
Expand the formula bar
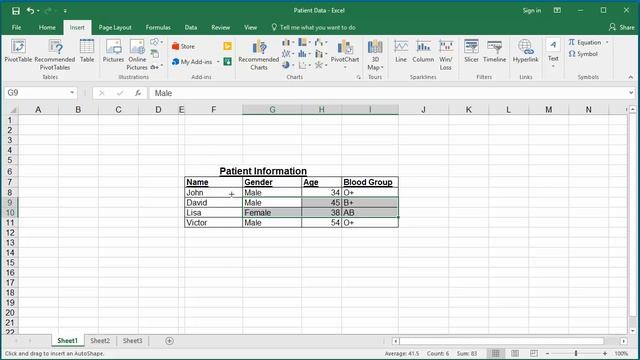pos(631,93)
